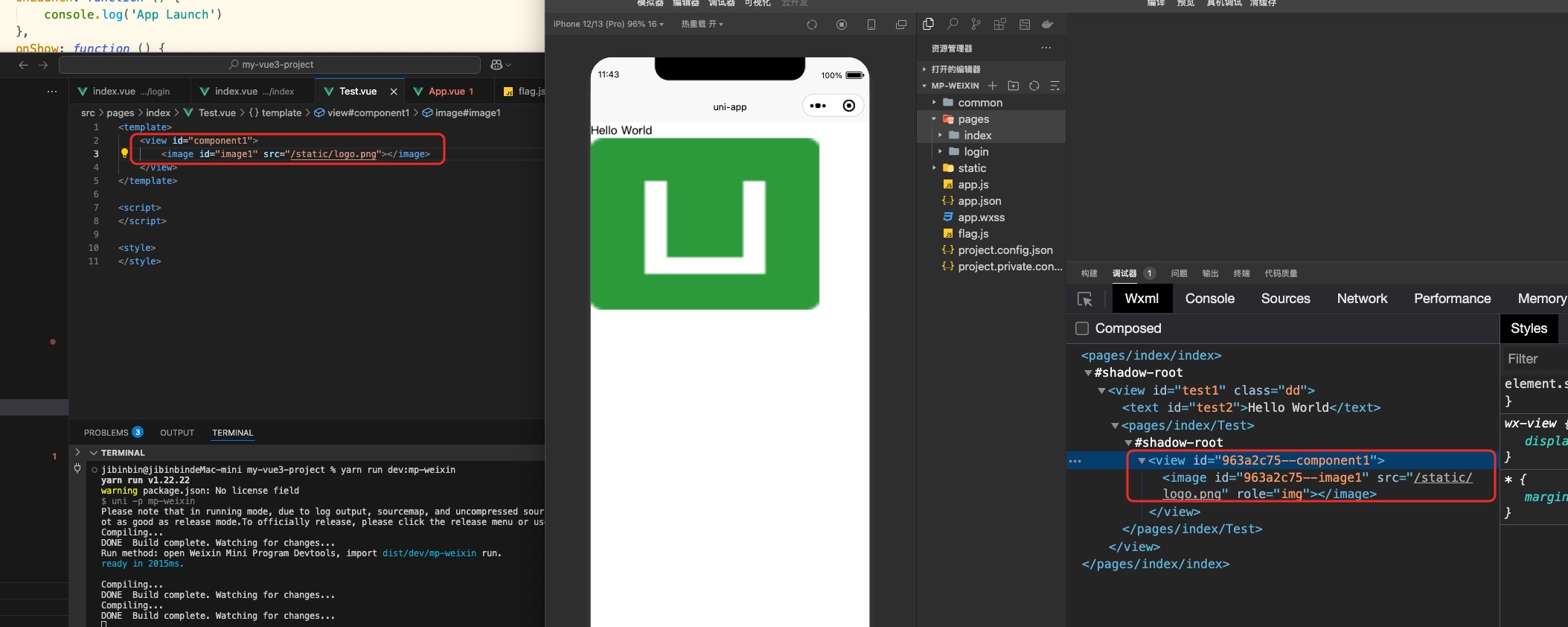Open the 构建 panel tab
This screenshot has height=627, width=1568.
point(1089,273)
